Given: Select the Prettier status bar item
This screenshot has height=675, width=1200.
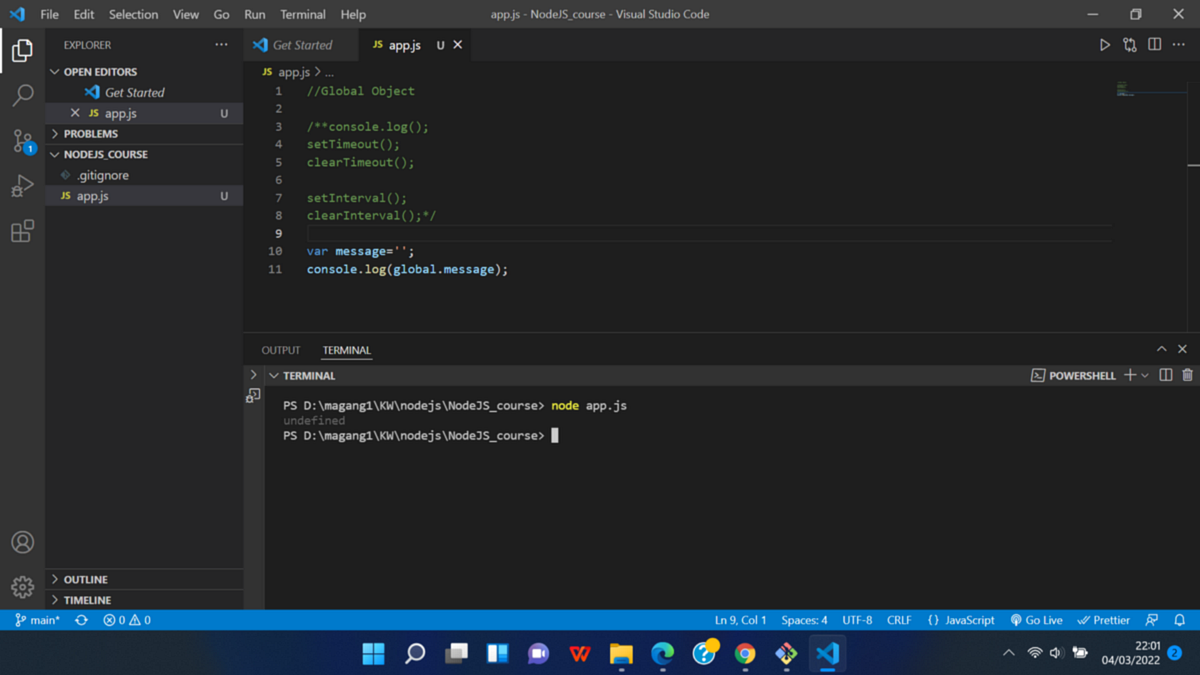Looking at the screenshot, I should (x=1103, y=620).
